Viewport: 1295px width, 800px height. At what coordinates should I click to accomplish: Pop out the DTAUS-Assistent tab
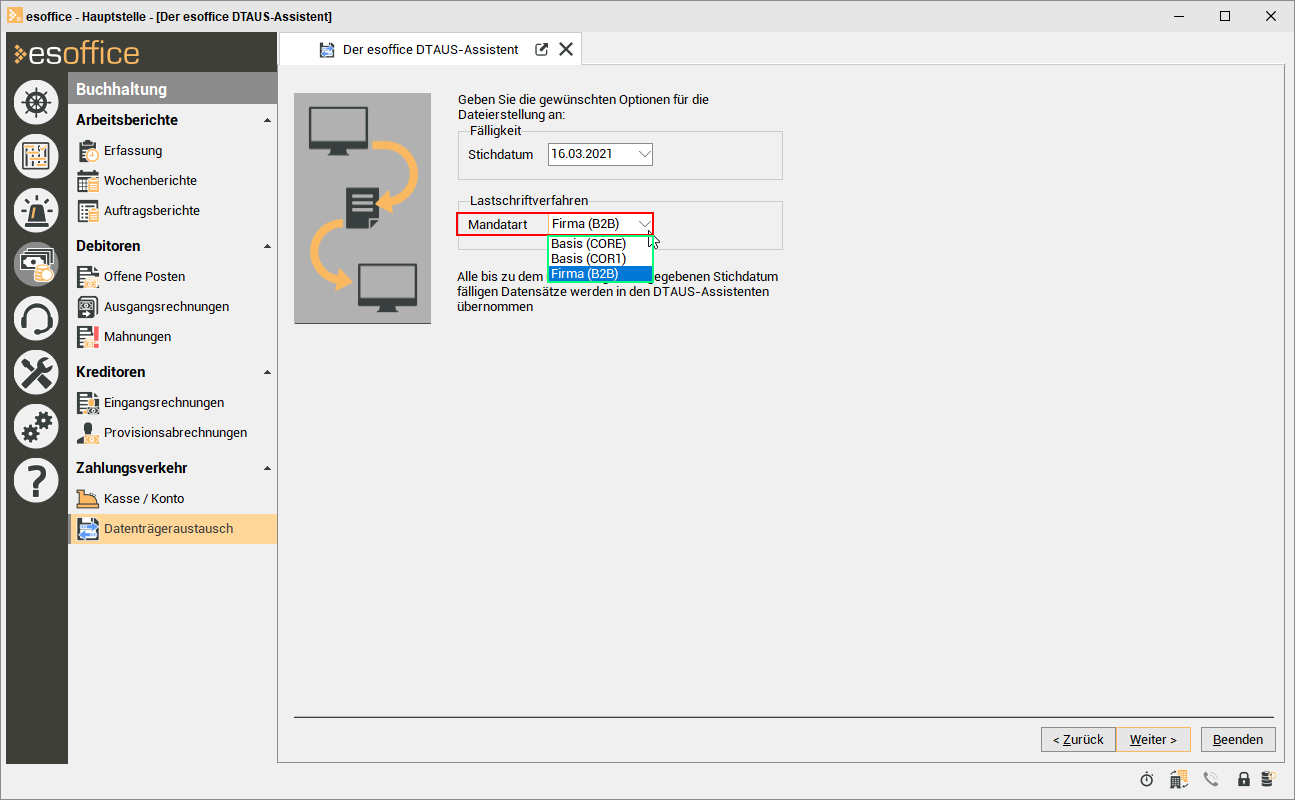(x=542, y=49)
